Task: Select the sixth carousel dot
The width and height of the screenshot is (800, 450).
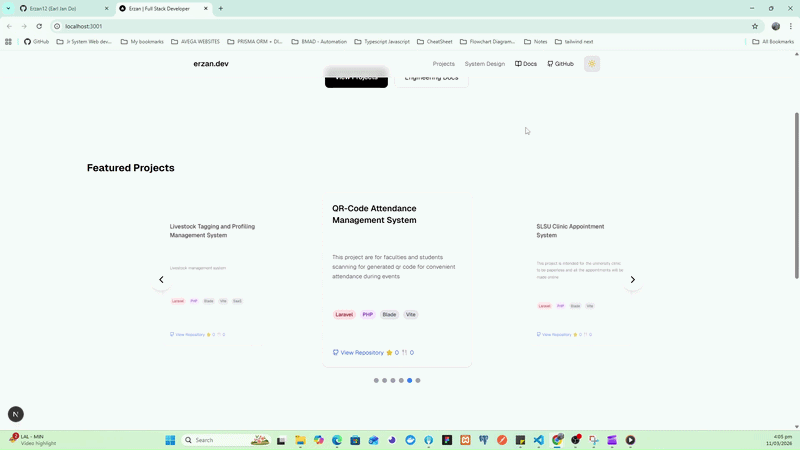Action: pos(418,381)
